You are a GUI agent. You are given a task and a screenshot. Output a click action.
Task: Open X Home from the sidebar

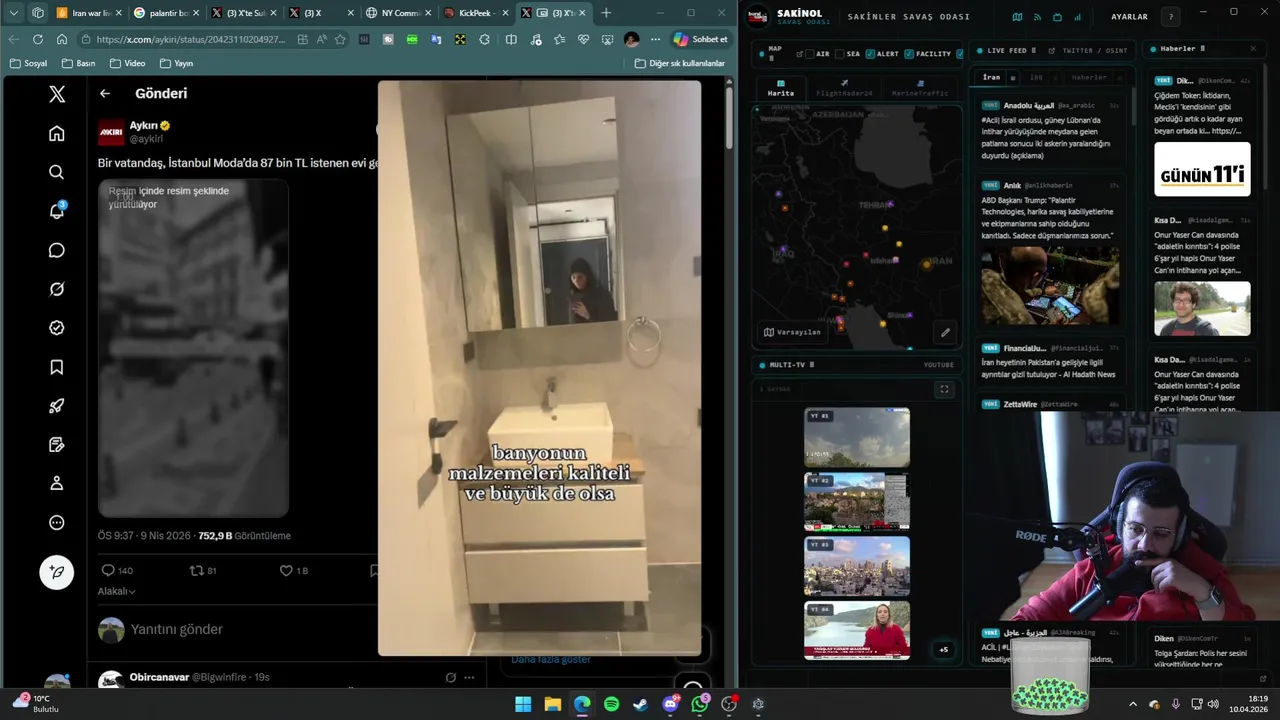(57, 133)
